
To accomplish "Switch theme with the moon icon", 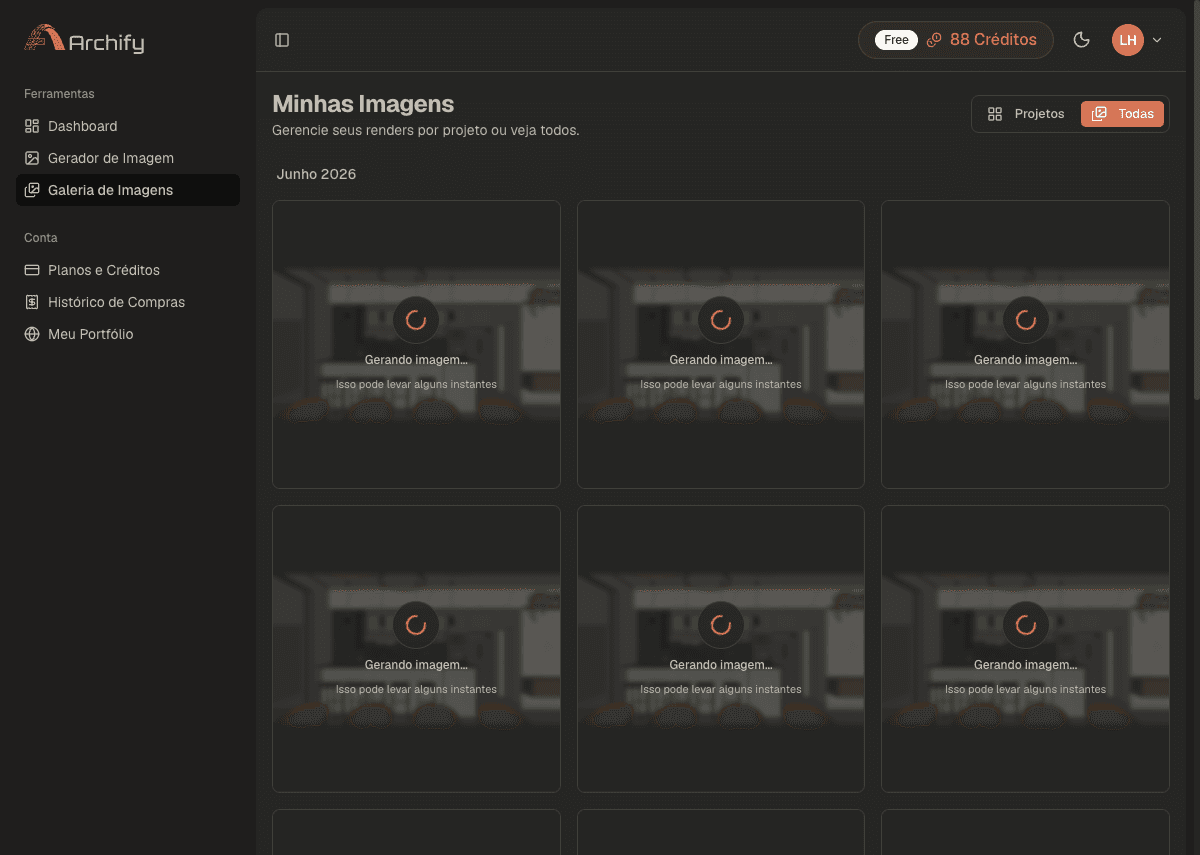I will (x=1081, y=40).
